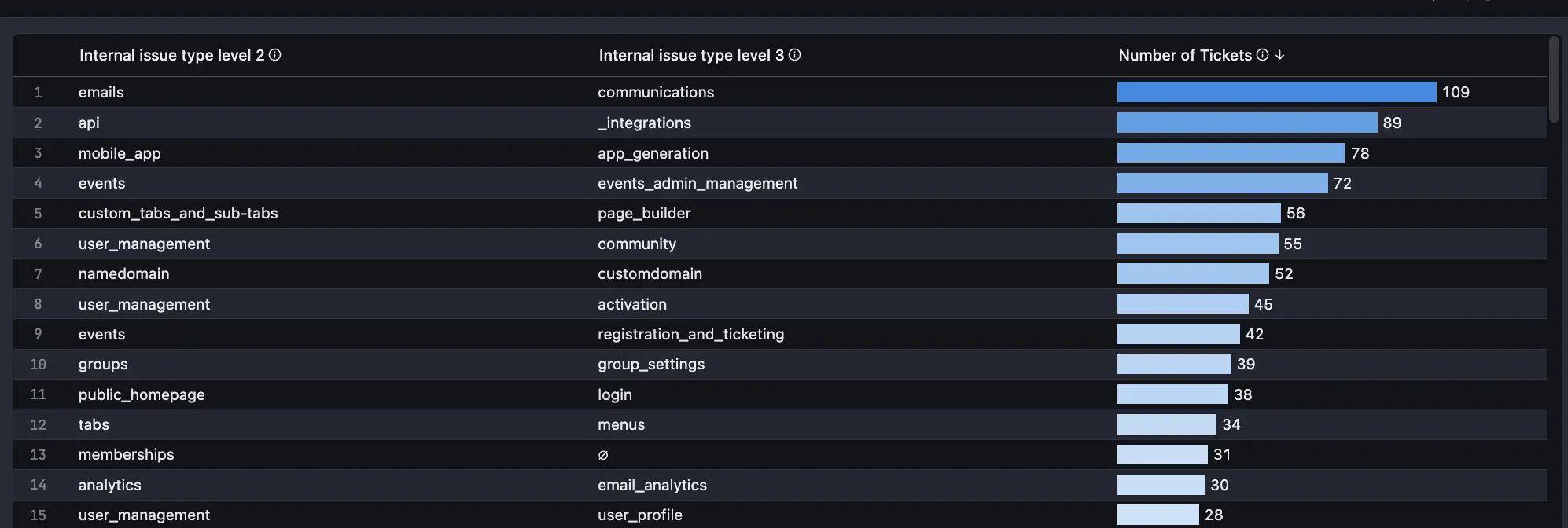
Task: Click the api cell in row 2
Action: point(89,123)
